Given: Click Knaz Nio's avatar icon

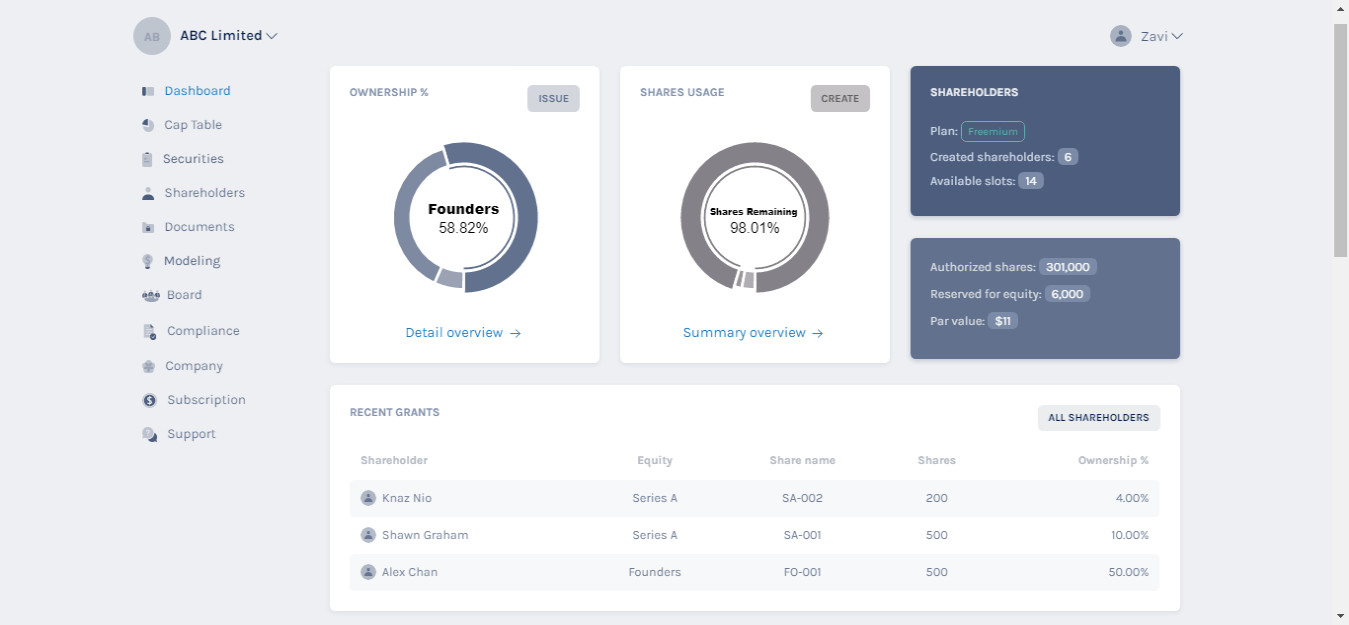Looking at the screenshot, I should 368,498.
